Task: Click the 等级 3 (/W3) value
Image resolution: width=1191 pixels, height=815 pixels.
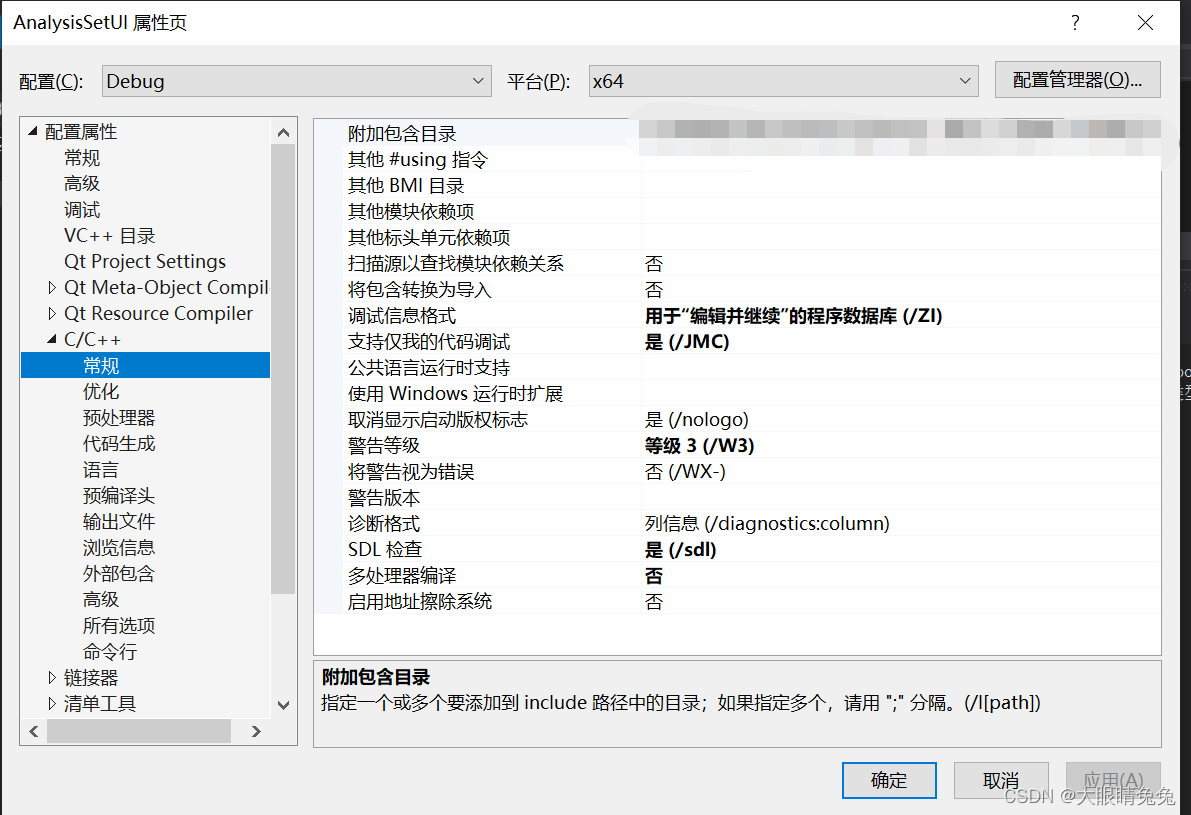Action: pyautogui.click(x=700, y=445)
